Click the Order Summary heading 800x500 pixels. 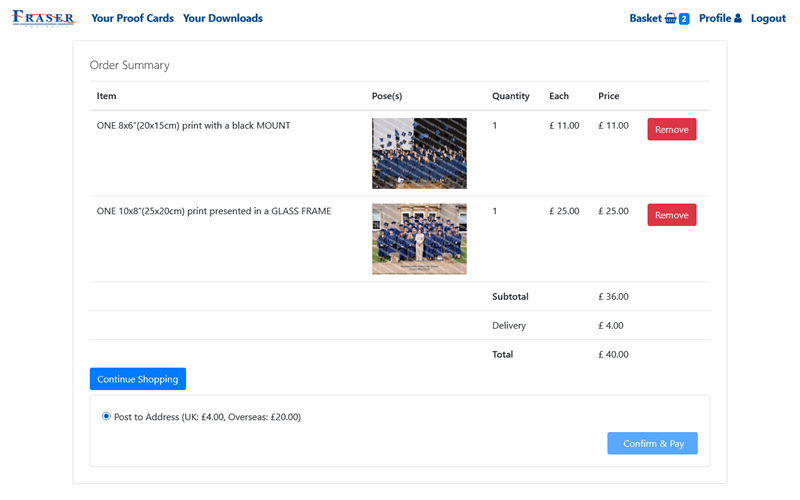pyautogui.click(x=130, y=65)
